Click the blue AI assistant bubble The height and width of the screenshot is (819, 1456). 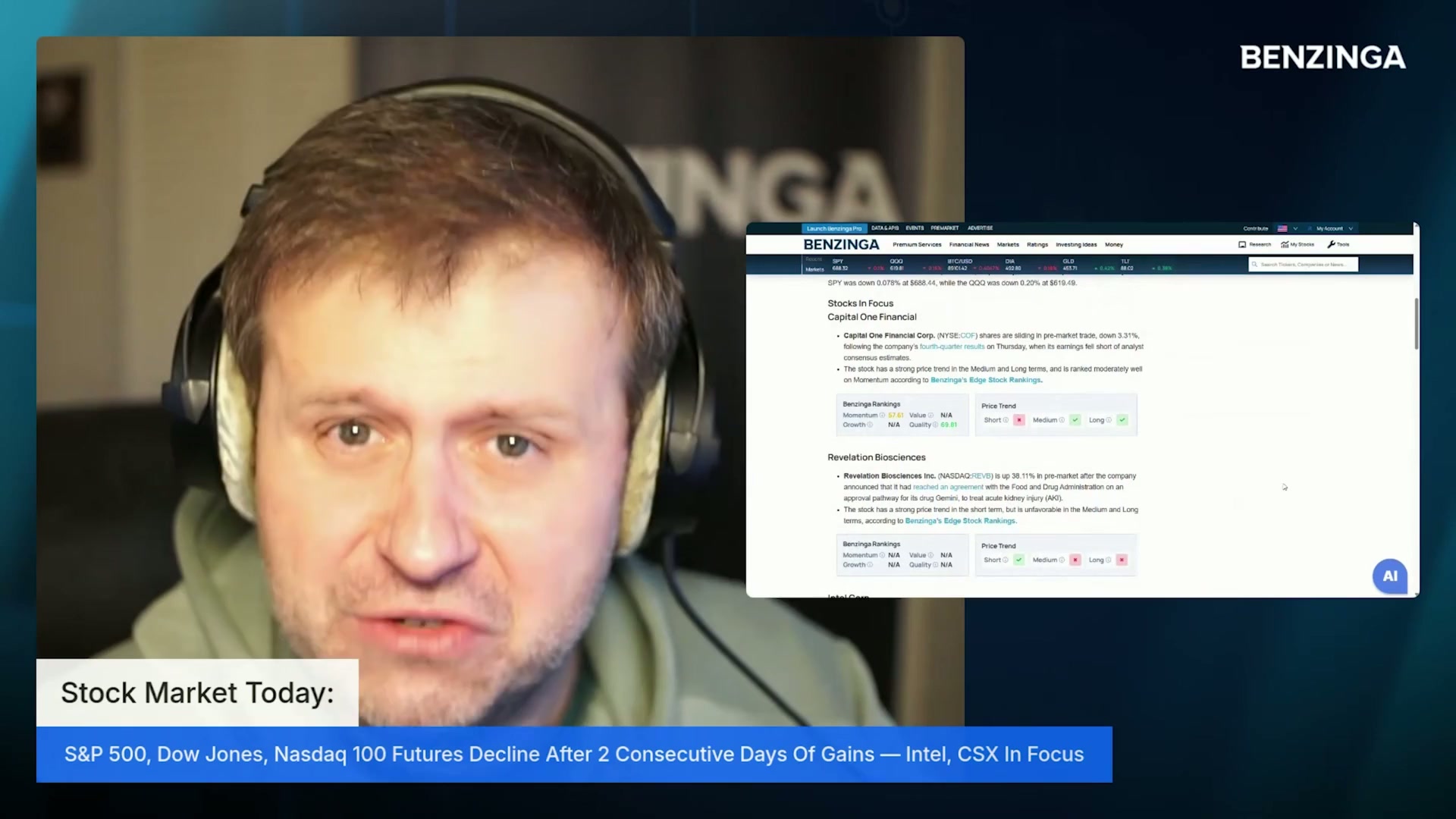pyautogui.click(x=1389, y=576)
